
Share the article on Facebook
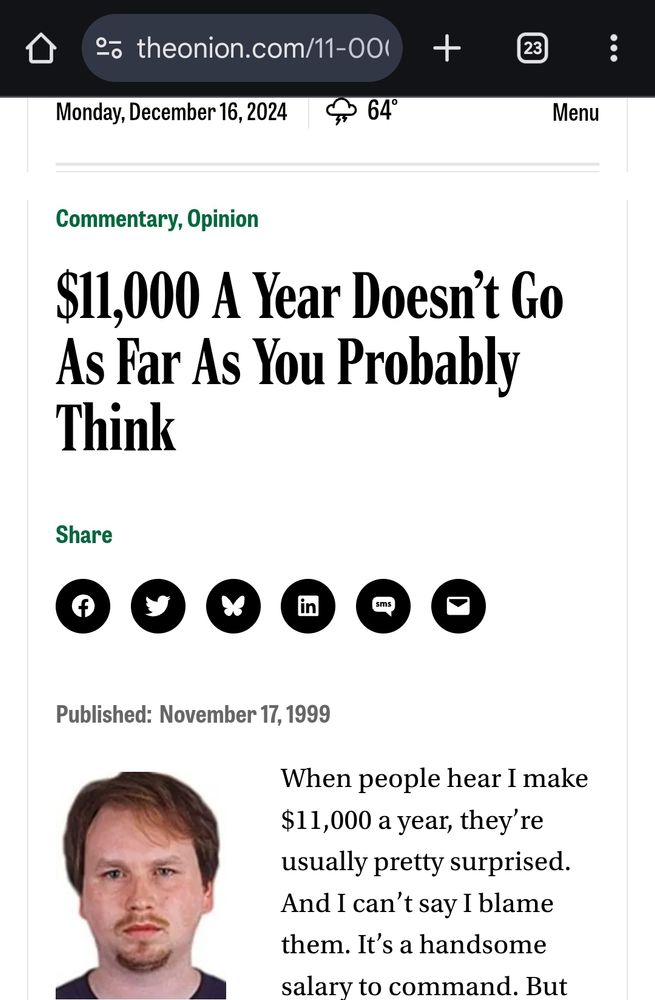(x=83, y=606)
